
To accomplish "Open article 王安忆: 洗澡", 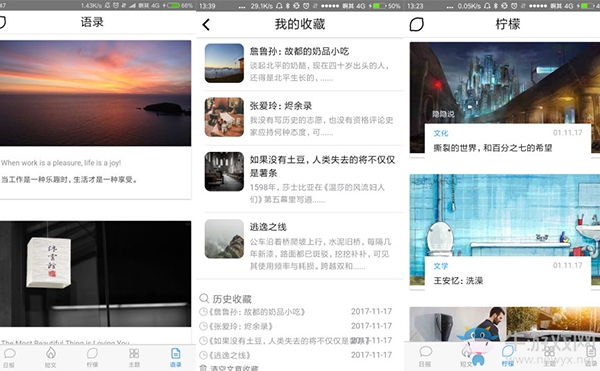I will 458,281.
